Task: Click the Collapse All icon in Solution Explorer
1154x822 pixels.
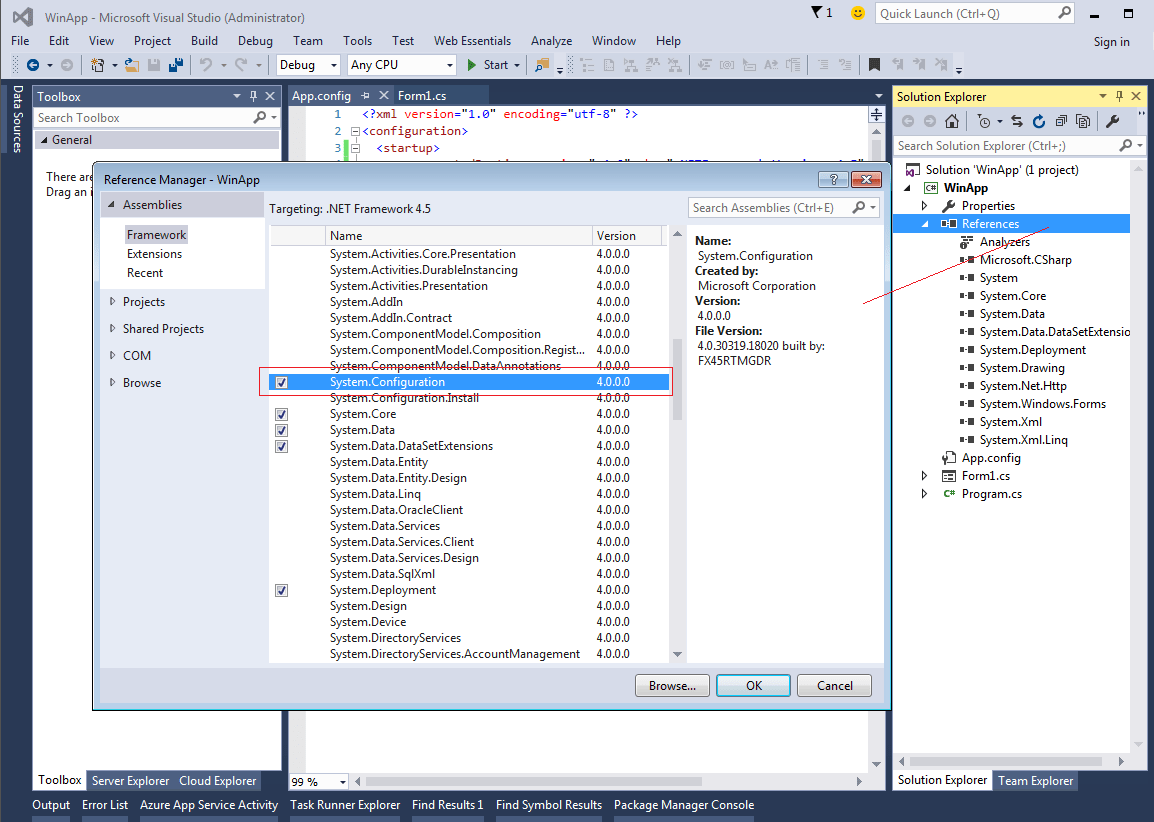Action: (1061, 121)
